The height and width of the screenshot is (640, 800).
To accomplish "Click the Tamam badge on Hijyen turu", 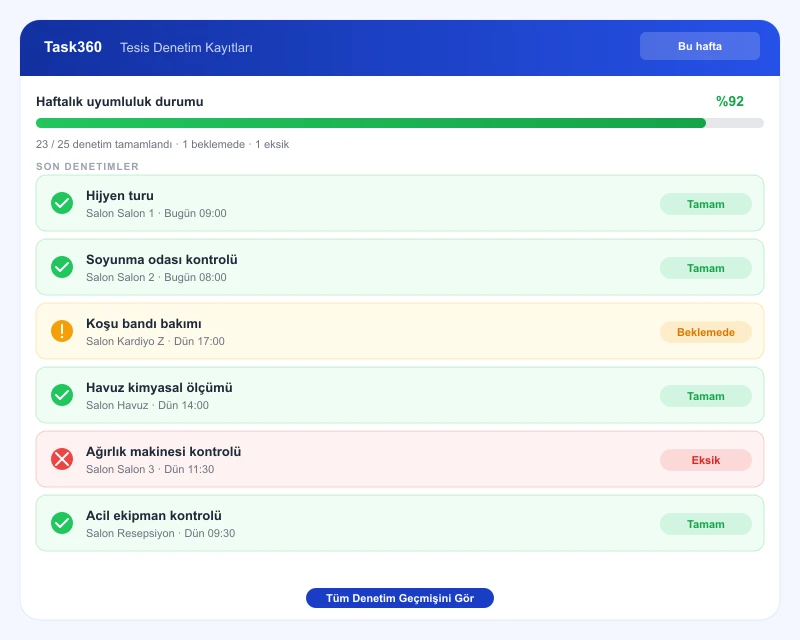I will point(706,204).
